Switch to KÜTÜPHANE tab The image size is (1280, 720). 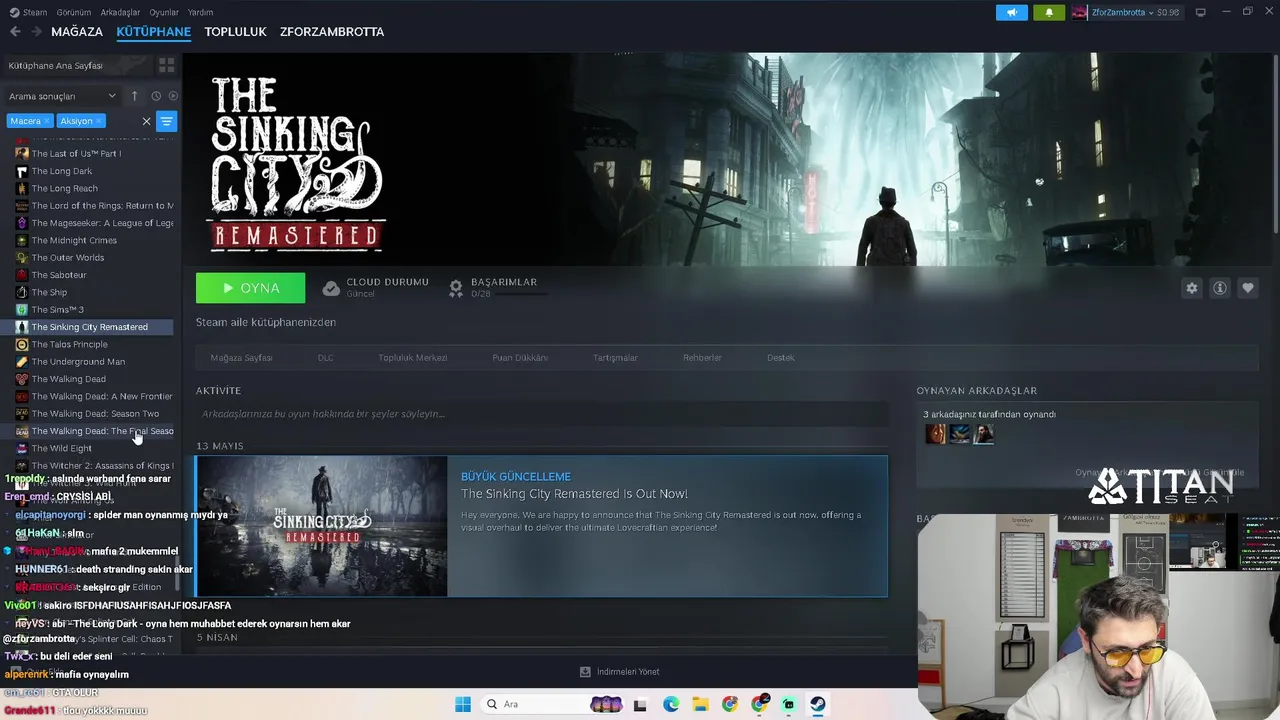pyautogui.click(x=153, y=32)
